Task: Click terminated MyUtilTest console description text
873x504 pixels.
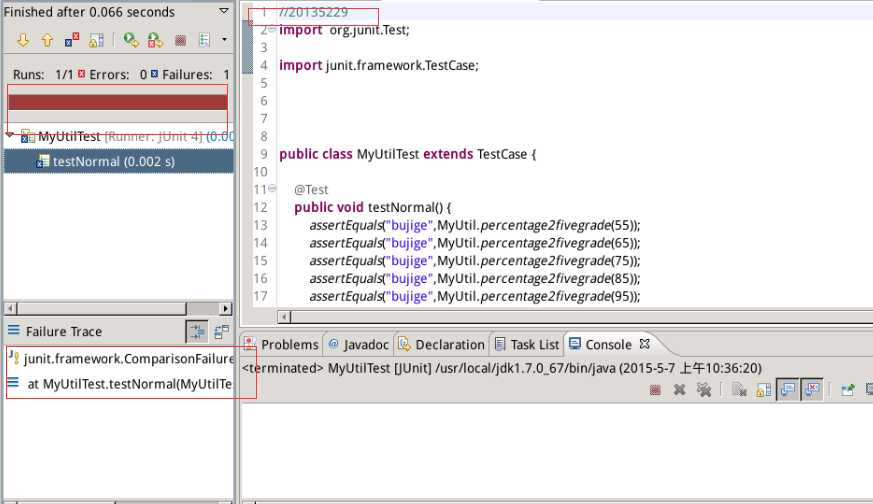Action: click(502, 368)
